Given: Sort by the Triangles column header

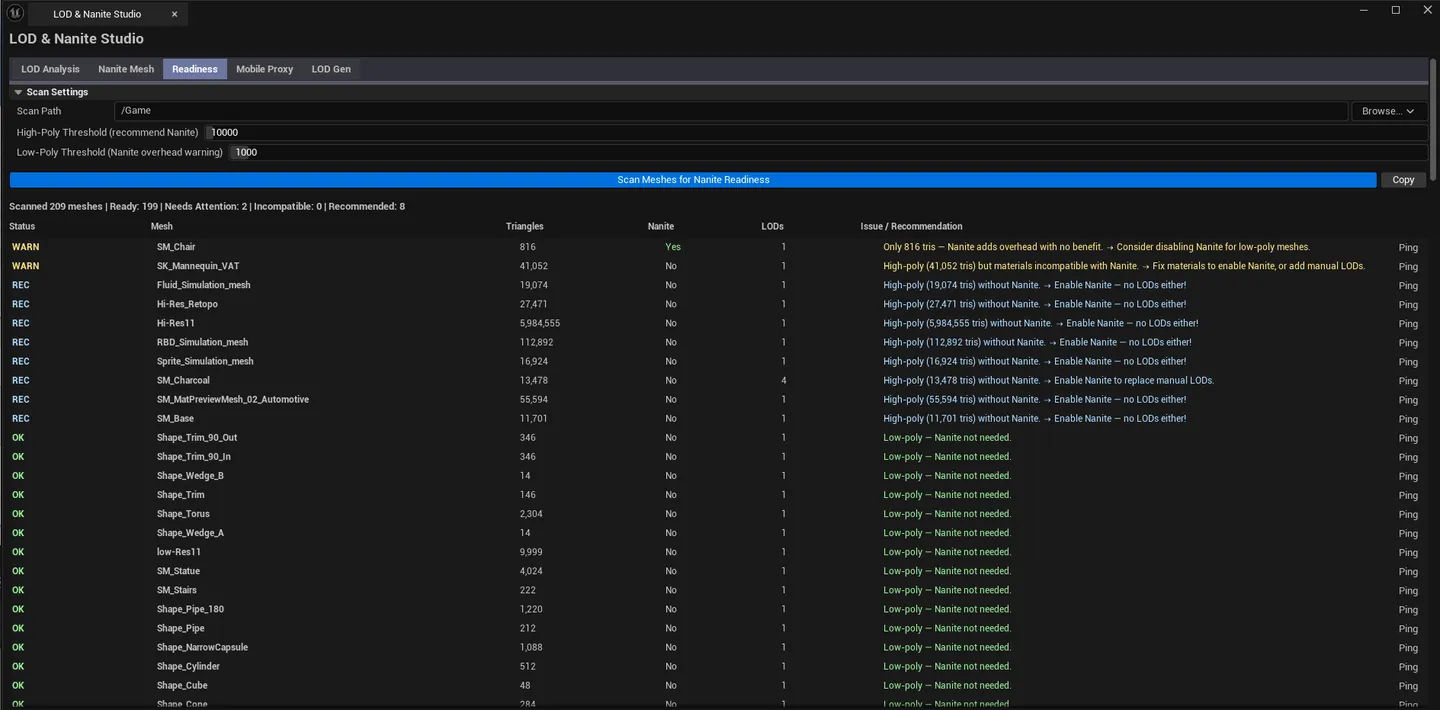Looking at the screenshot, I should [x=525, y=226].
